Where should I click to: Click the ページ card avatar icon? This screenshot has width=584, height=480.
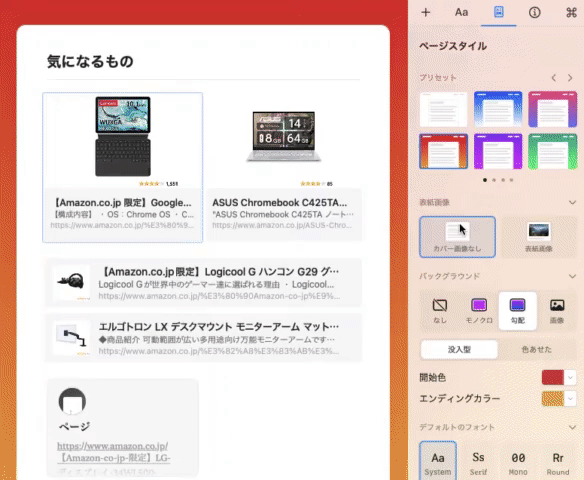pyautogui.click(x=72, y=401)
